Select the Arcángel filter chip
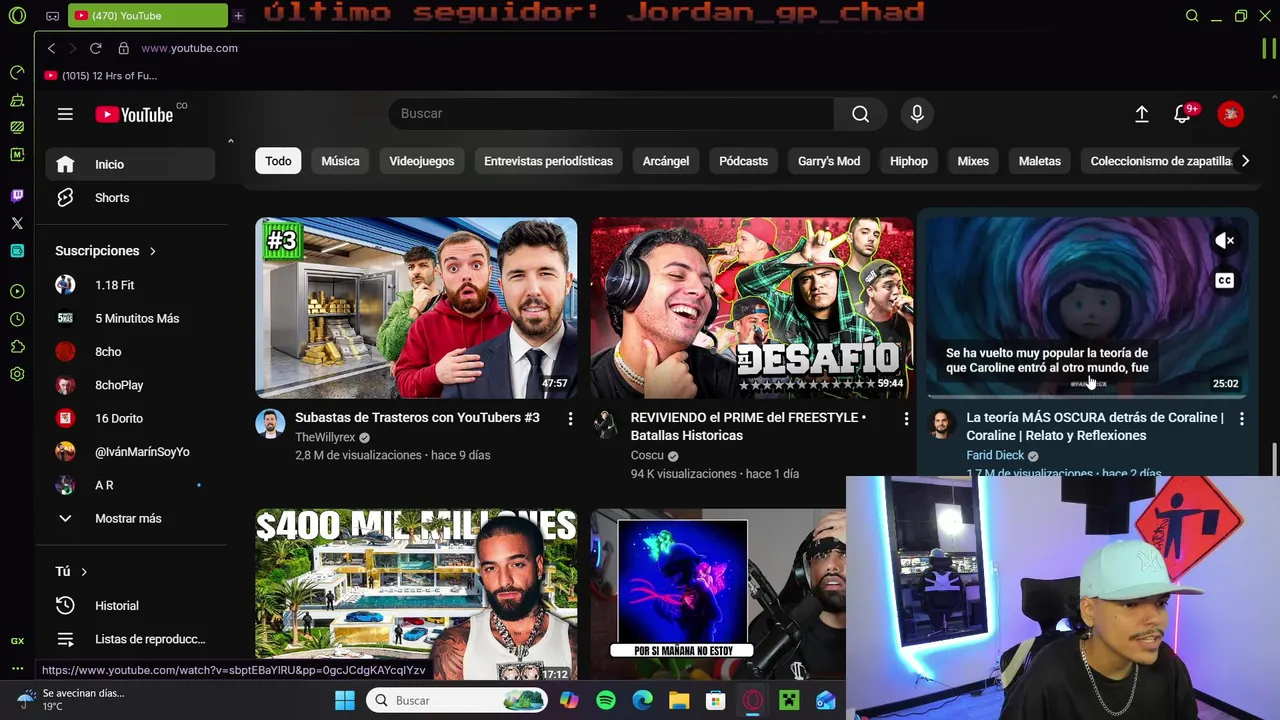Screen dimensions: 1280x720 [x=666, y=161]
